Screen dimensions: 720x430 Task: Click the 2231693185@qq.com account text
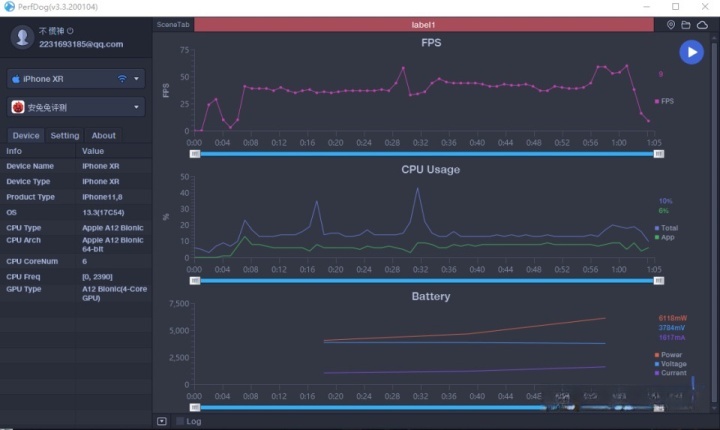(x=81, y=44)
